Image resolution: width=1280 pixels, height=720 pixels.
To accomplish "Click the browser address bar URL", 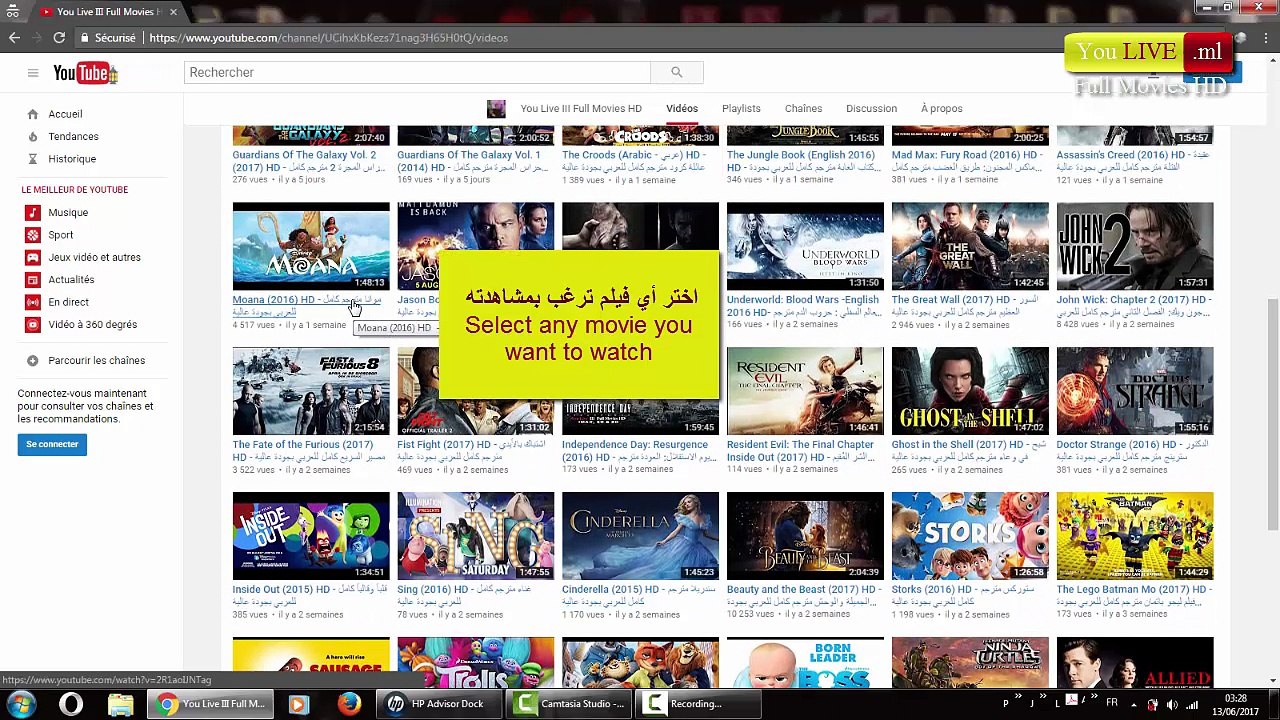I will 329,38.
